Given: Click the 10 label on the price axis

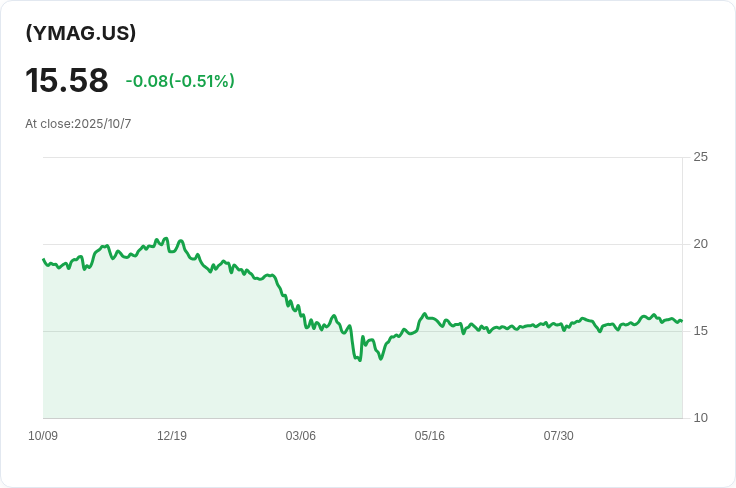Looking at the screenshot, I should [700, 418].
